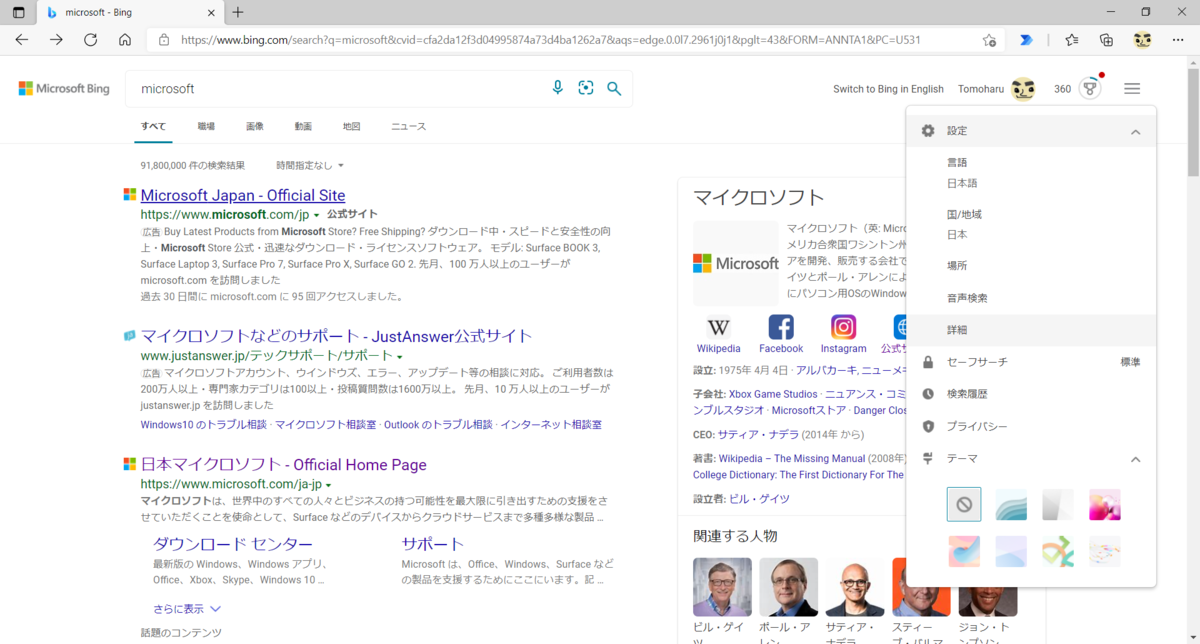The height and width of the screenshot is (644, 1200).
Task: Close the microsoft - Bing tab
Action: [x=212, y=12]
